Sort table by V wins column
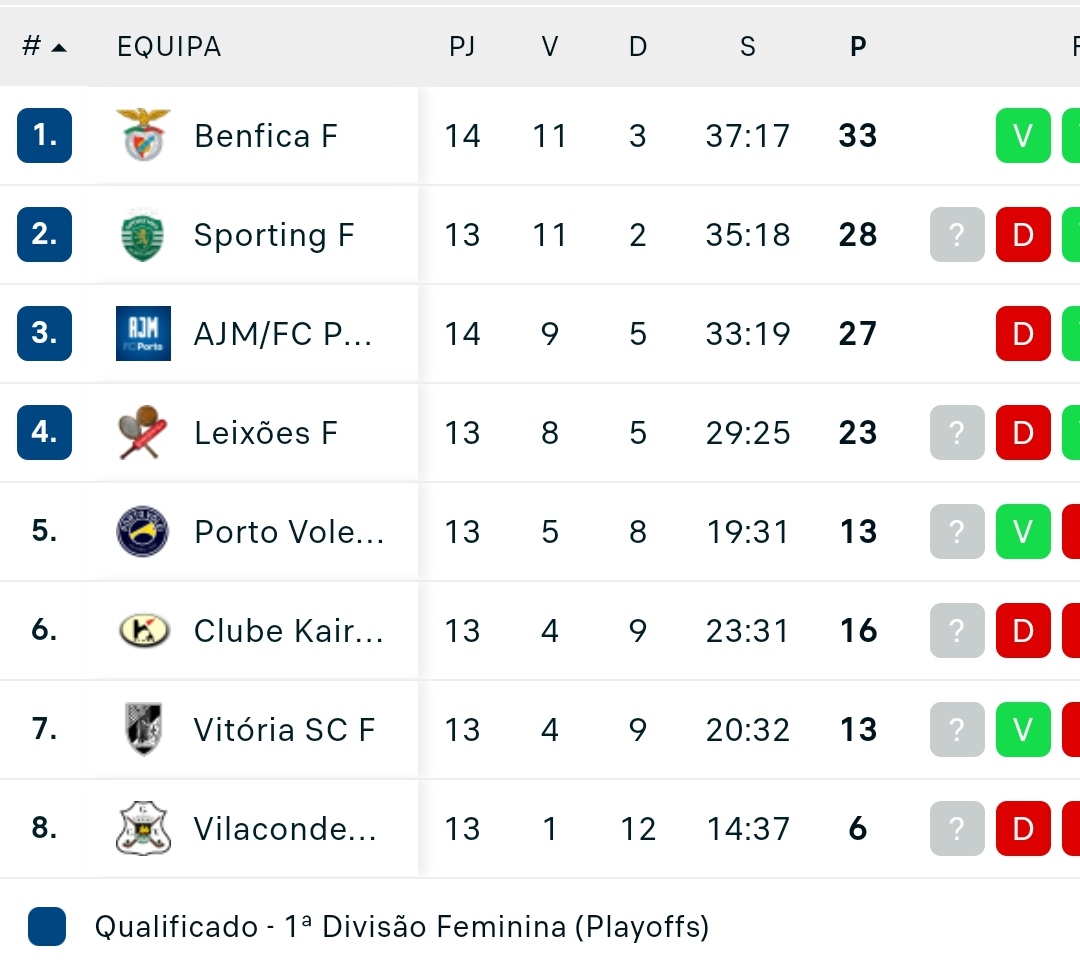Image resolution: width=1080 pixels, height=972 pixels. tap(550, 47)
